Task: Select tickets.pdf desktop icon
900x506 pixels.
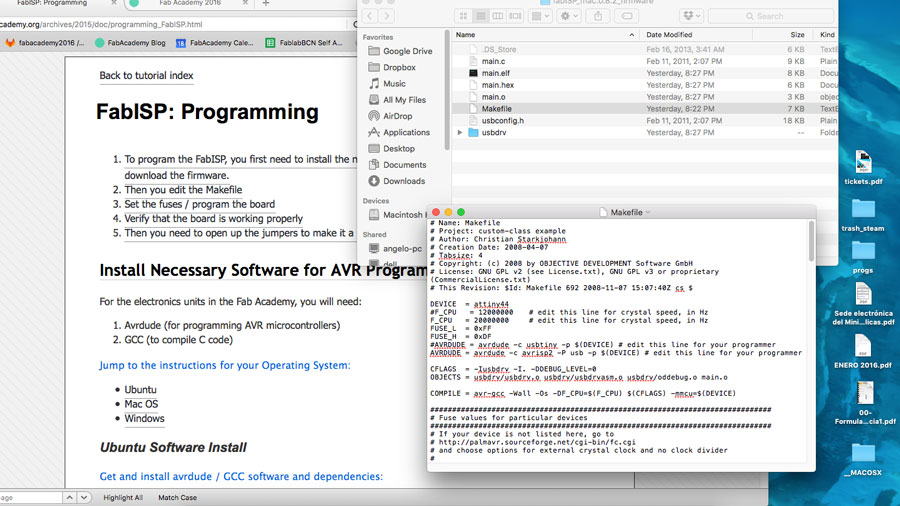Action: click(x=863, y=167)
